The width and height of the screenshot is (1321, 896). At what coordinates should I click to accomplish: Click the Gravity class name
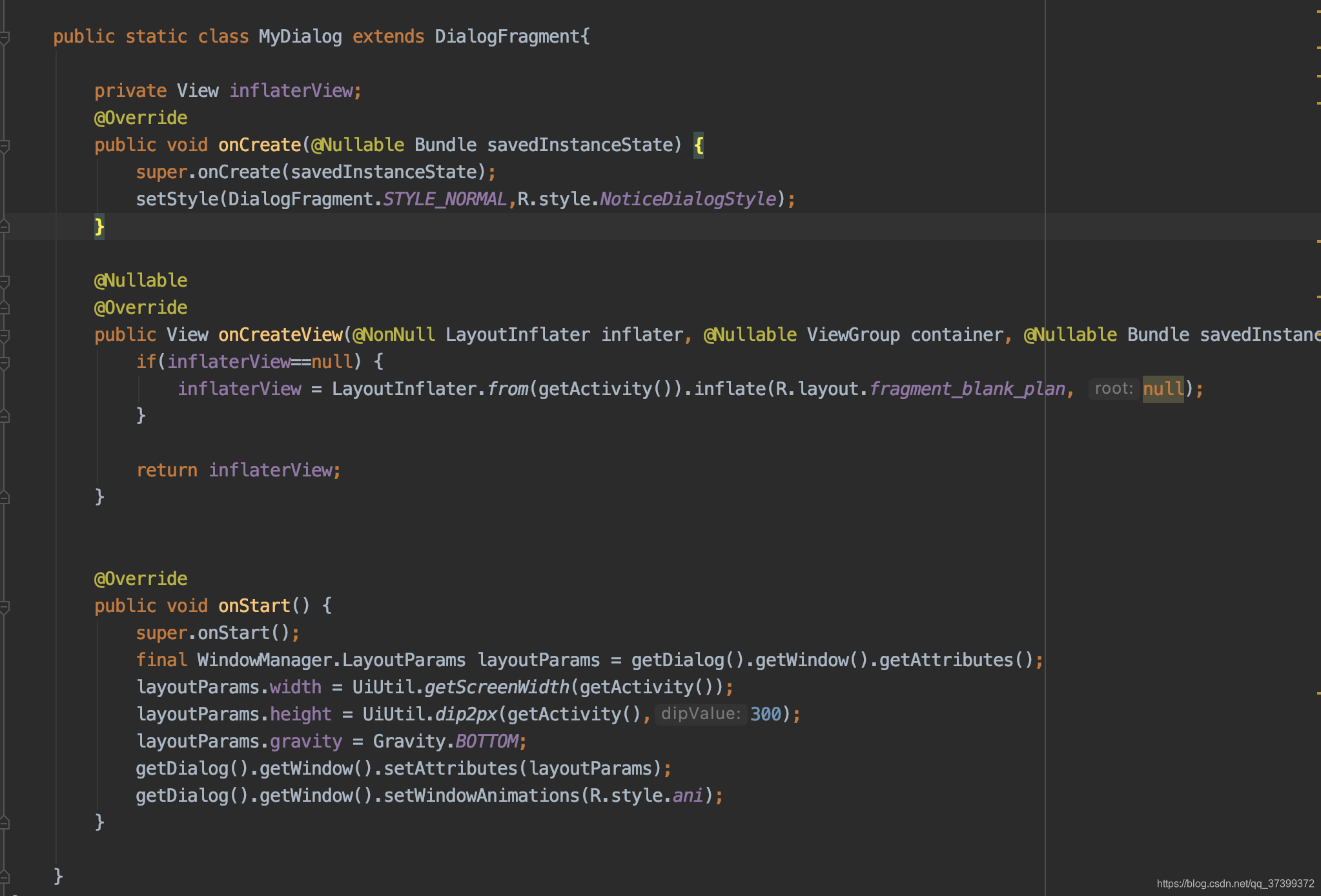(409, 742)
